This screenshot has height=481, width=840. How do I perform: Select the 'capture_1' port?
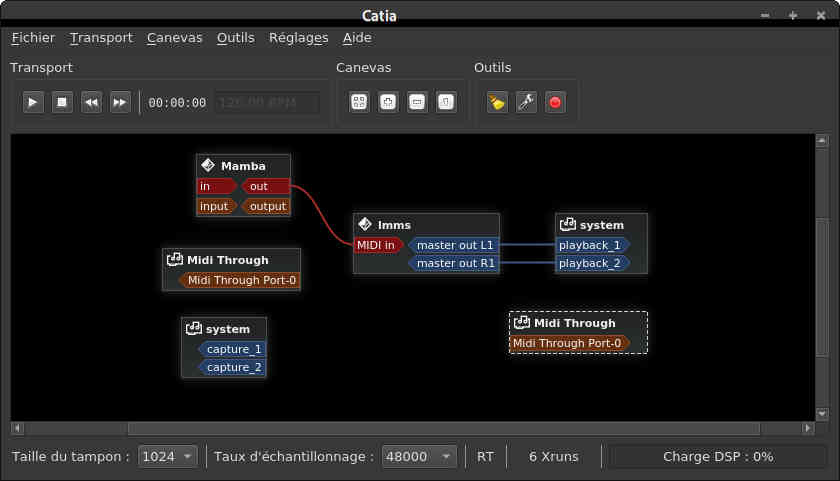click(231, 349)
